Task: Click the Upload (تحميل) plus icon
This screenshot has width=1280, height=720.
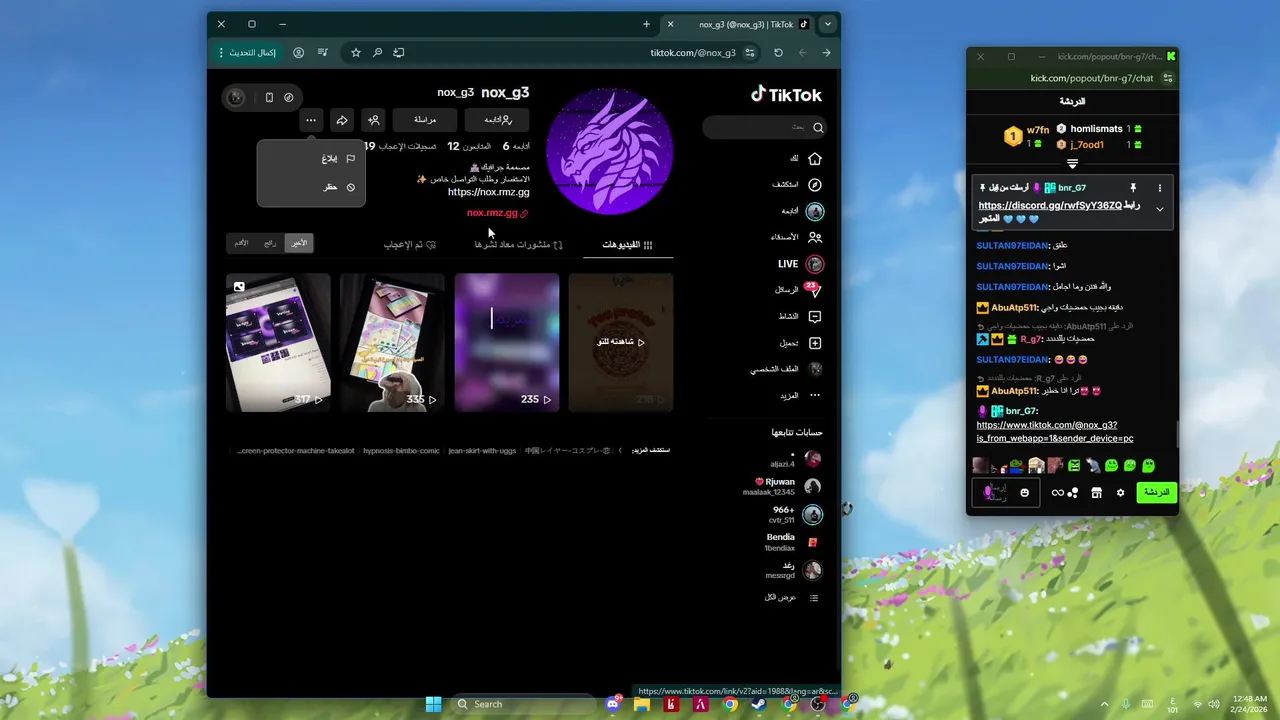Action: pyautogui.click(x=815, y=343)
